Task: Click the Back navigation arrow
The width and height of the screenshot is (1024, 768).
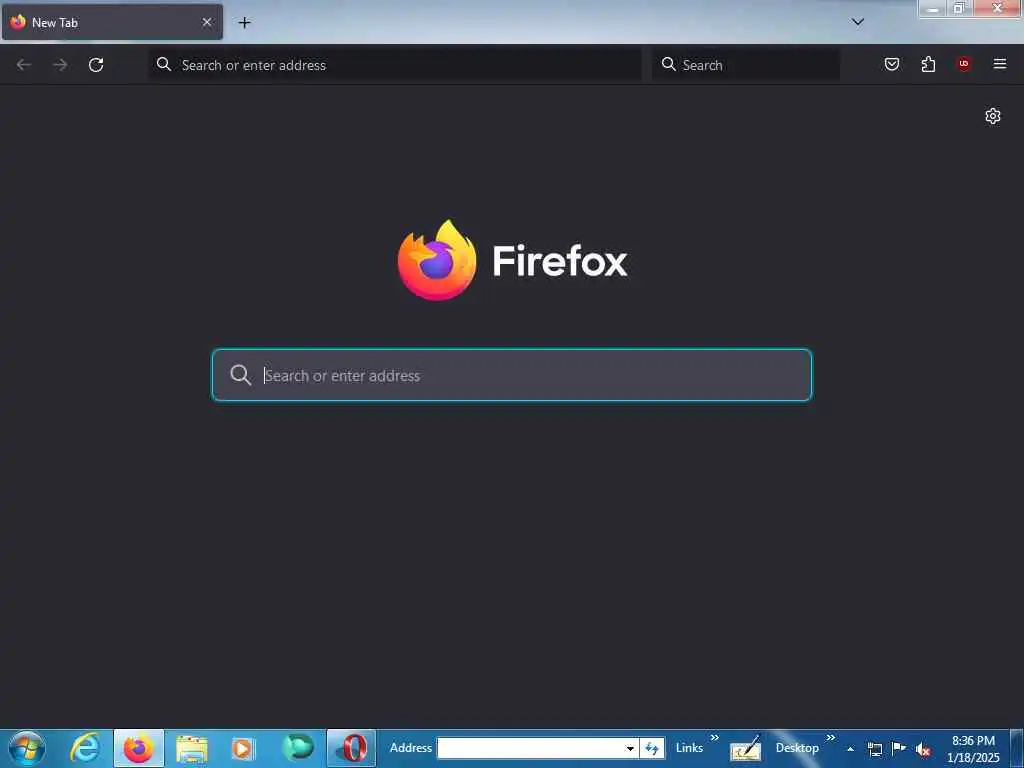Action: pos(24,65)
